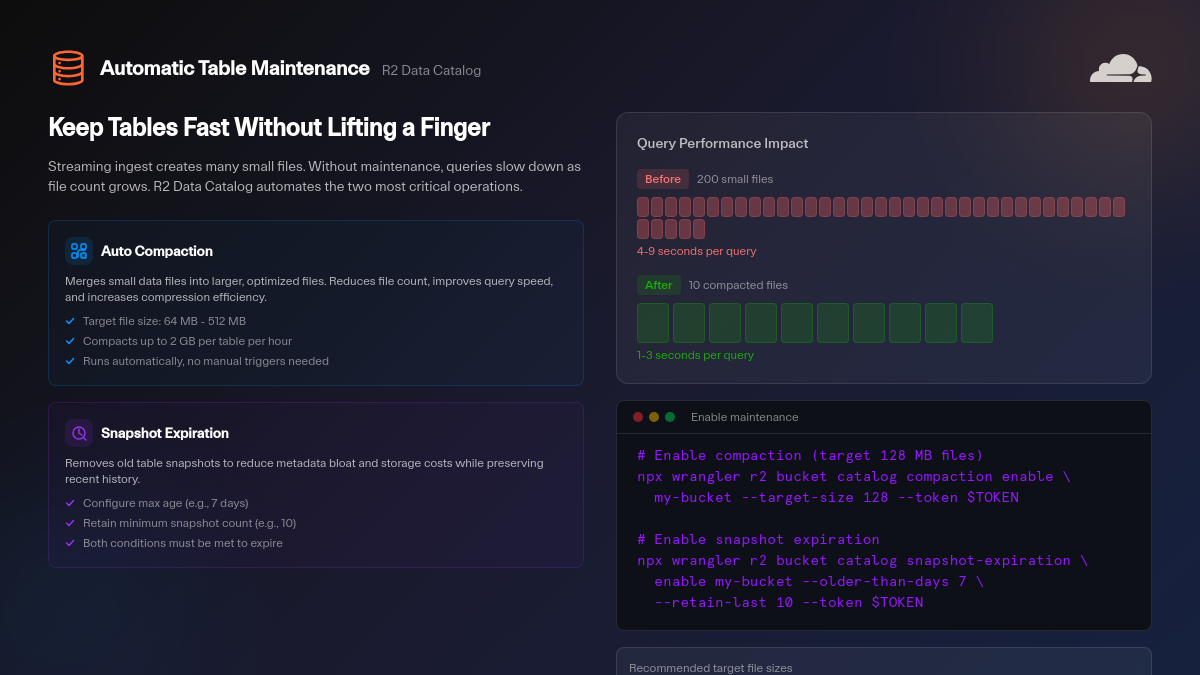Click checkmark next to 'Both conditions must be met'
The height and width of the screenshot is (675, 1200).
point(70,543)
